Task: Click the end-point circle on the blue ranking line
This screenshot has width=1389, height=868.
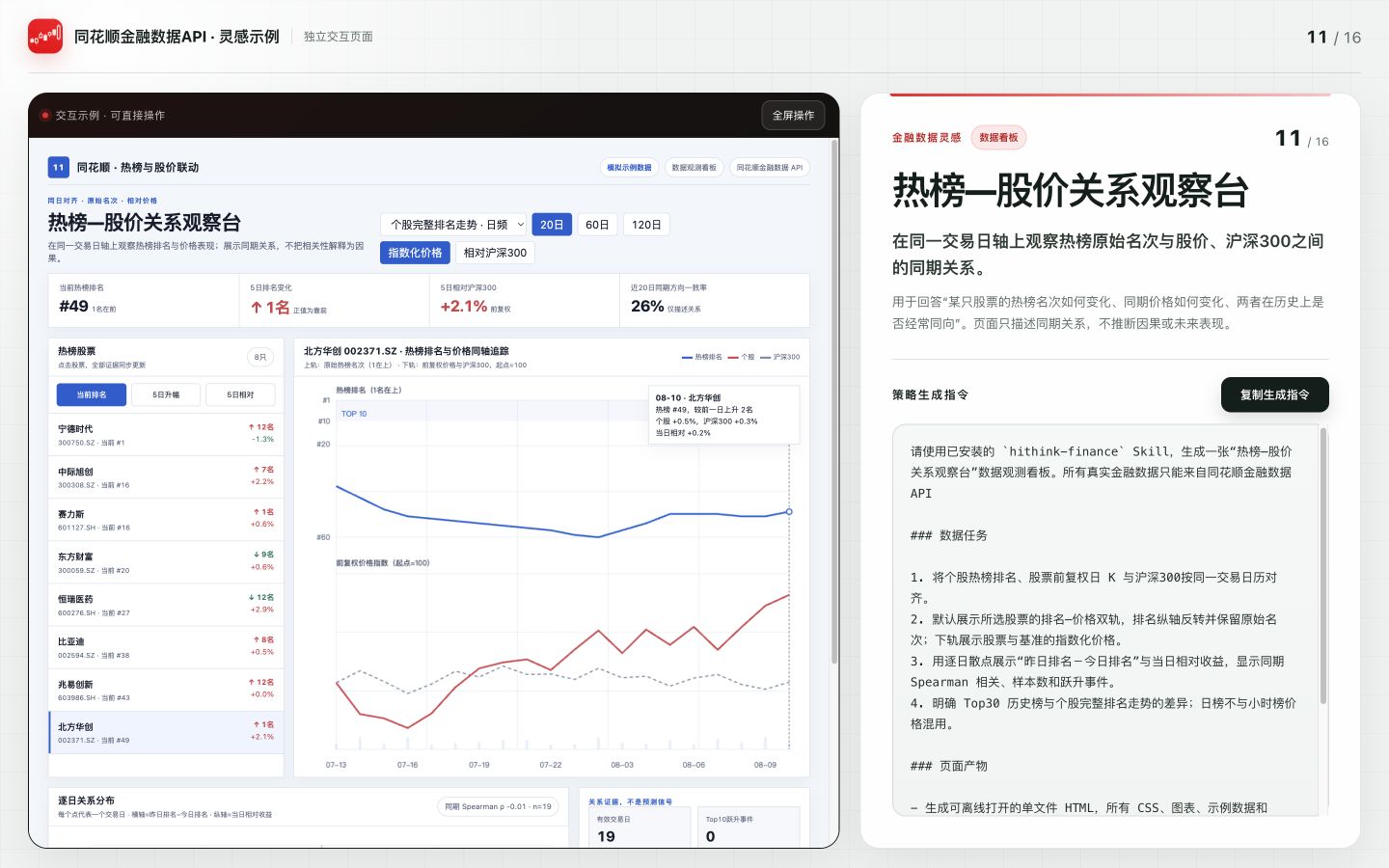Action: point(789,511)
